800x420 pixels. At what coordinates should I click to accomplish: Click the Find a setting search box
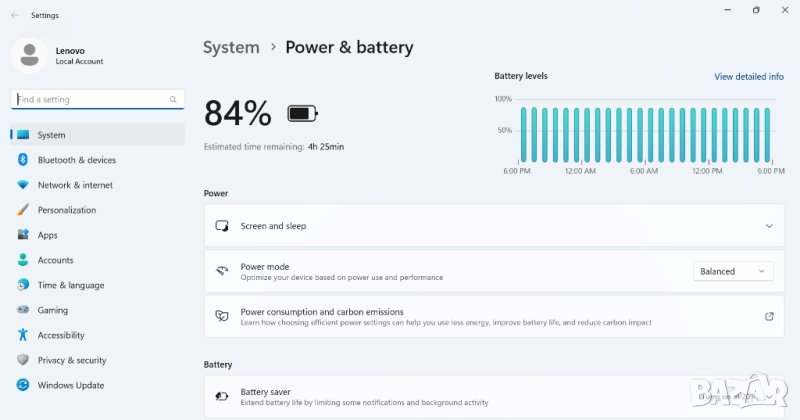[x=90, y=100]
